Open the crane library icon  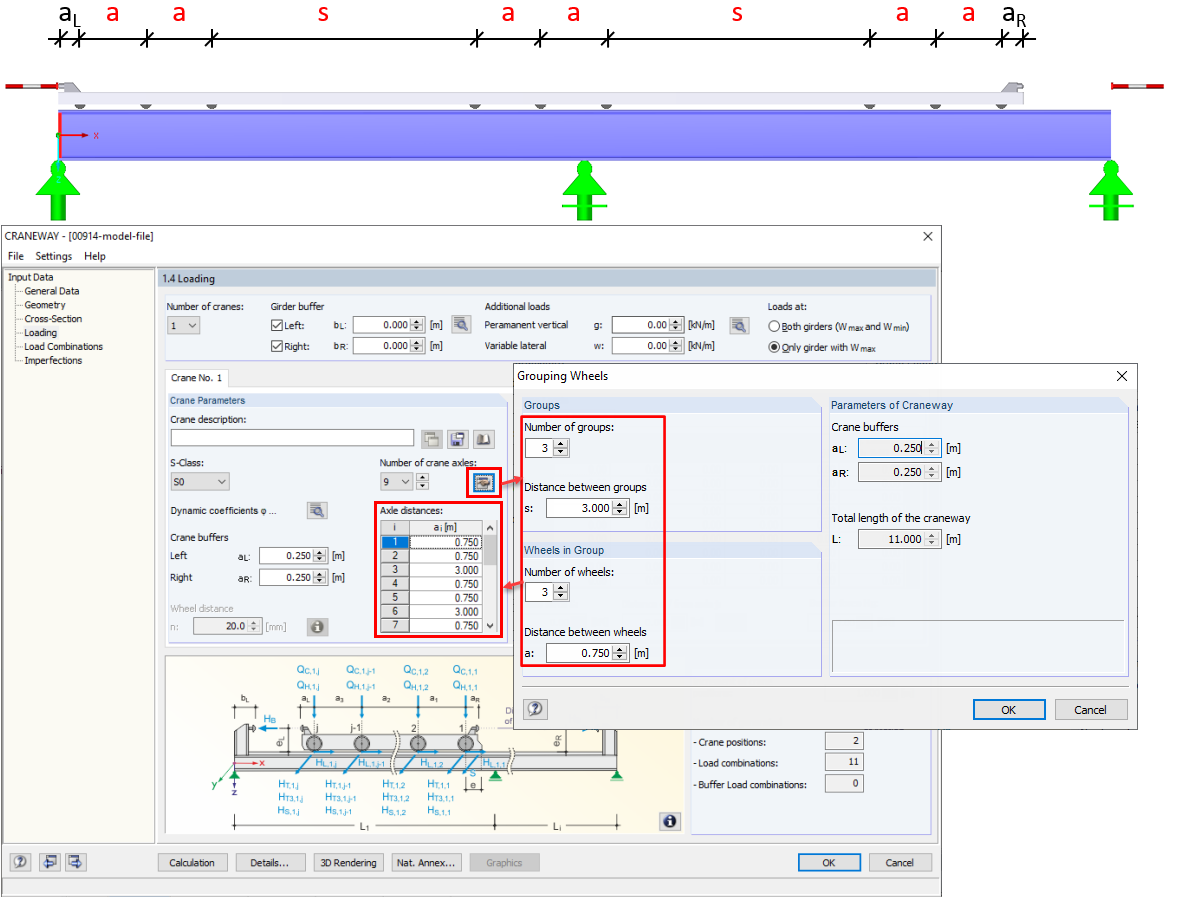coord(432,439)
